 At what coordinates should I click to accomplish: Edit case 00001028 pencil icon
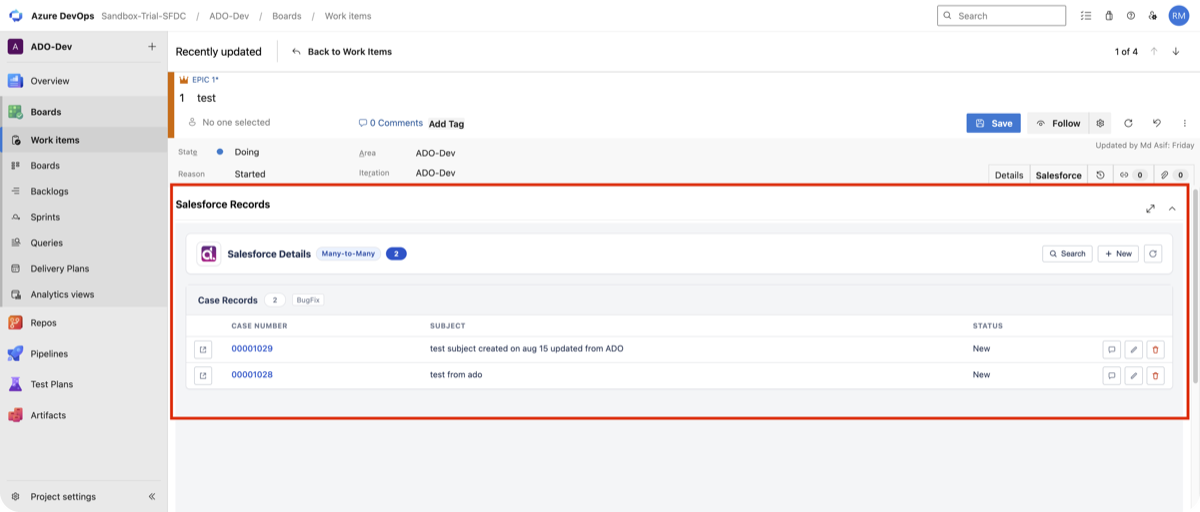click(1133, 375)
